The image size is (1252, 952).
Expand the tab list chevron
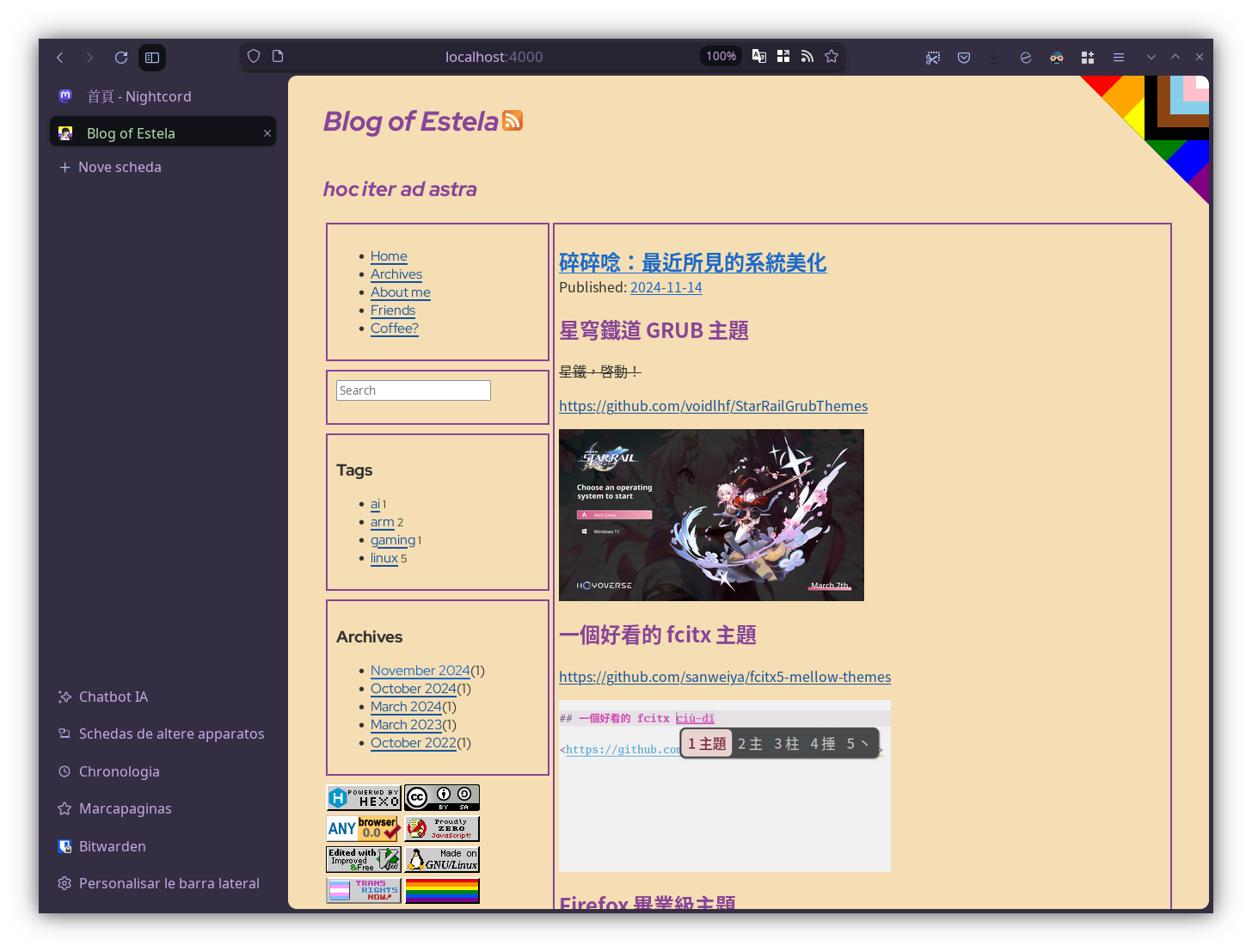click(x=1151, y=57)
